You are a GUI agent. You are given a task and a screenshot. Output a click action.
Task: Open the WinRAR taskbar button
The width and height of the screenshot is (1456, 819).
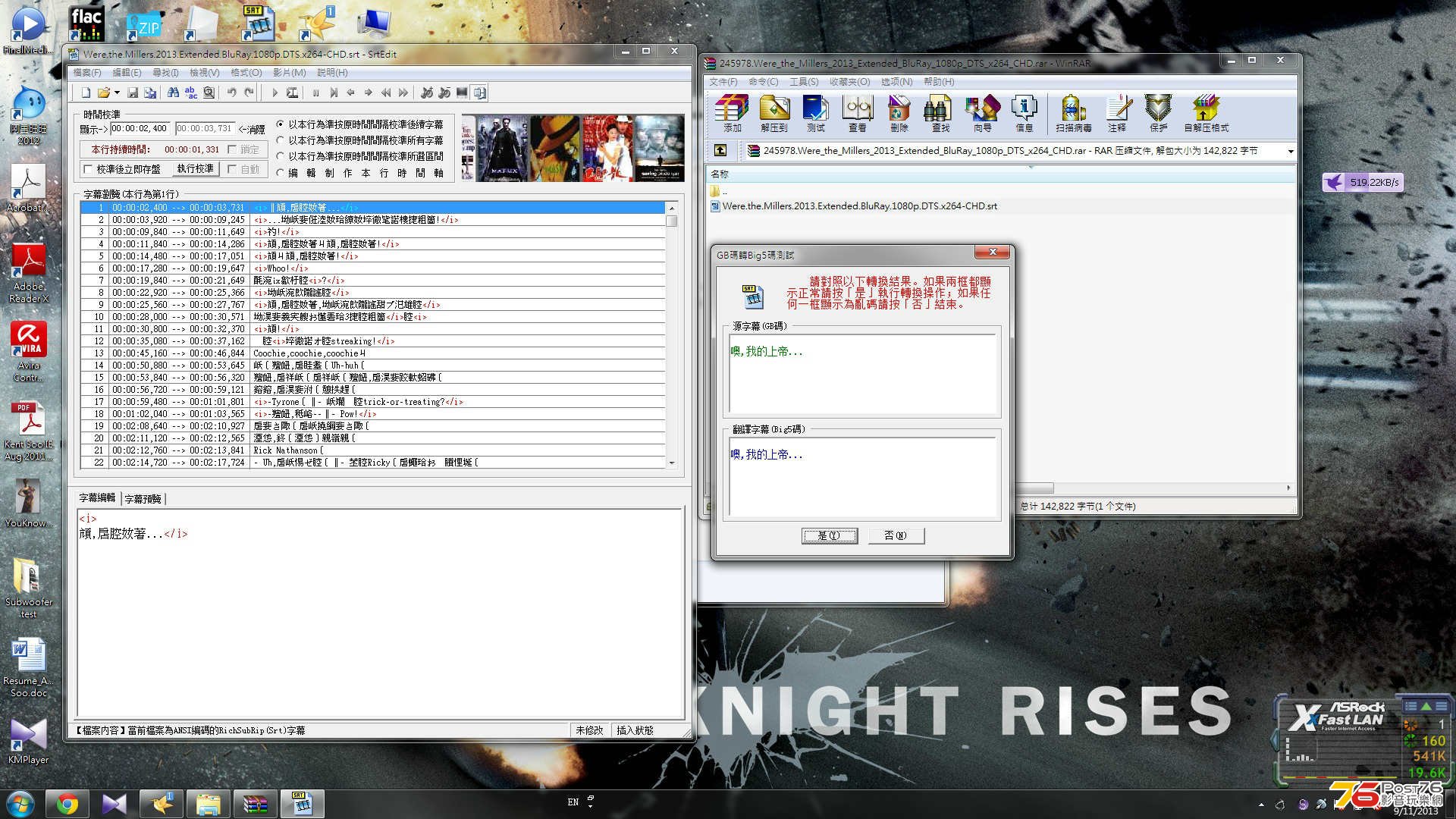pos(255,804)
